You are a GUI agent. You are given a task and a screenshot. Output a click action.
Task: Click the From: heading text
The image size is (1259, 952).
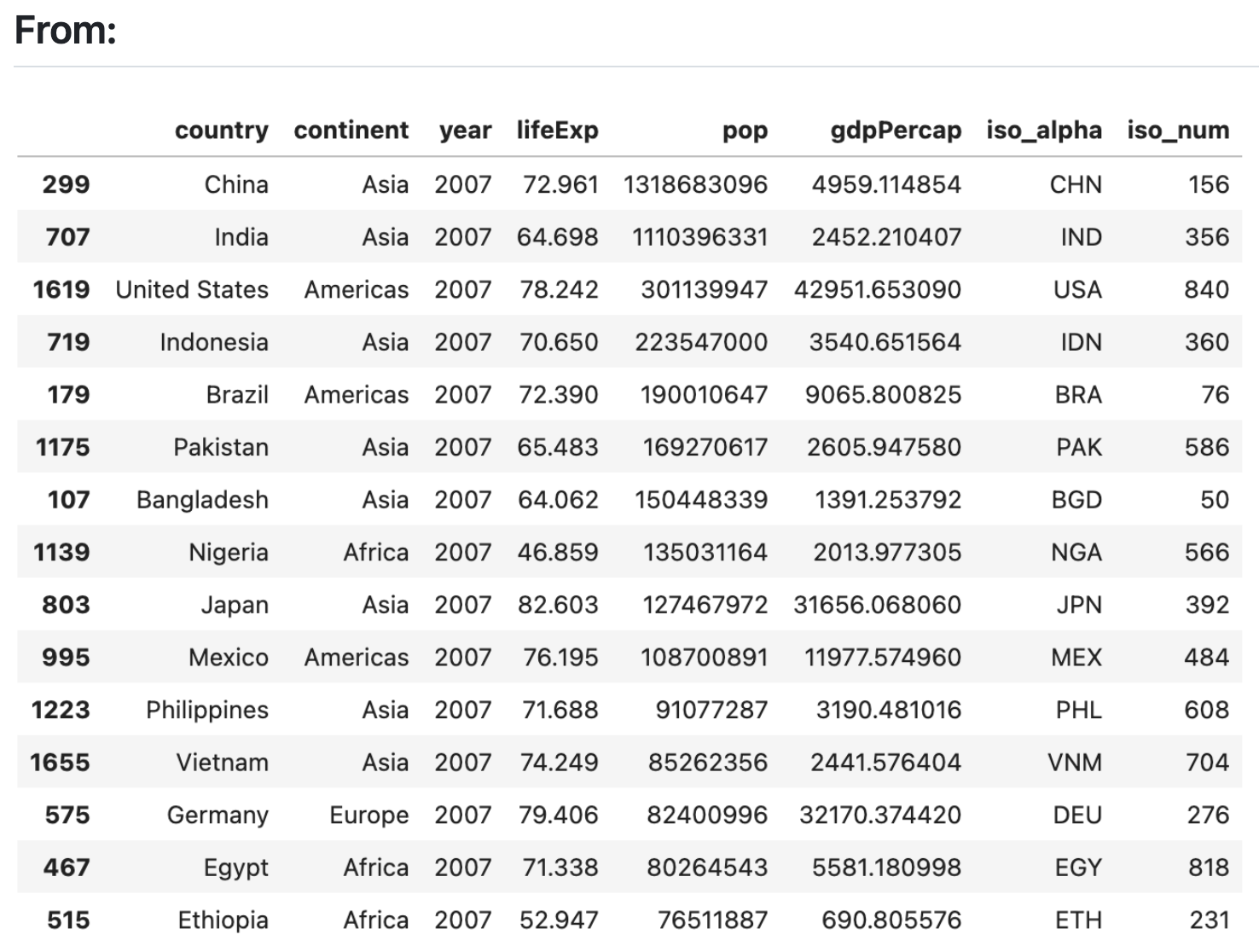click(66, 31)
